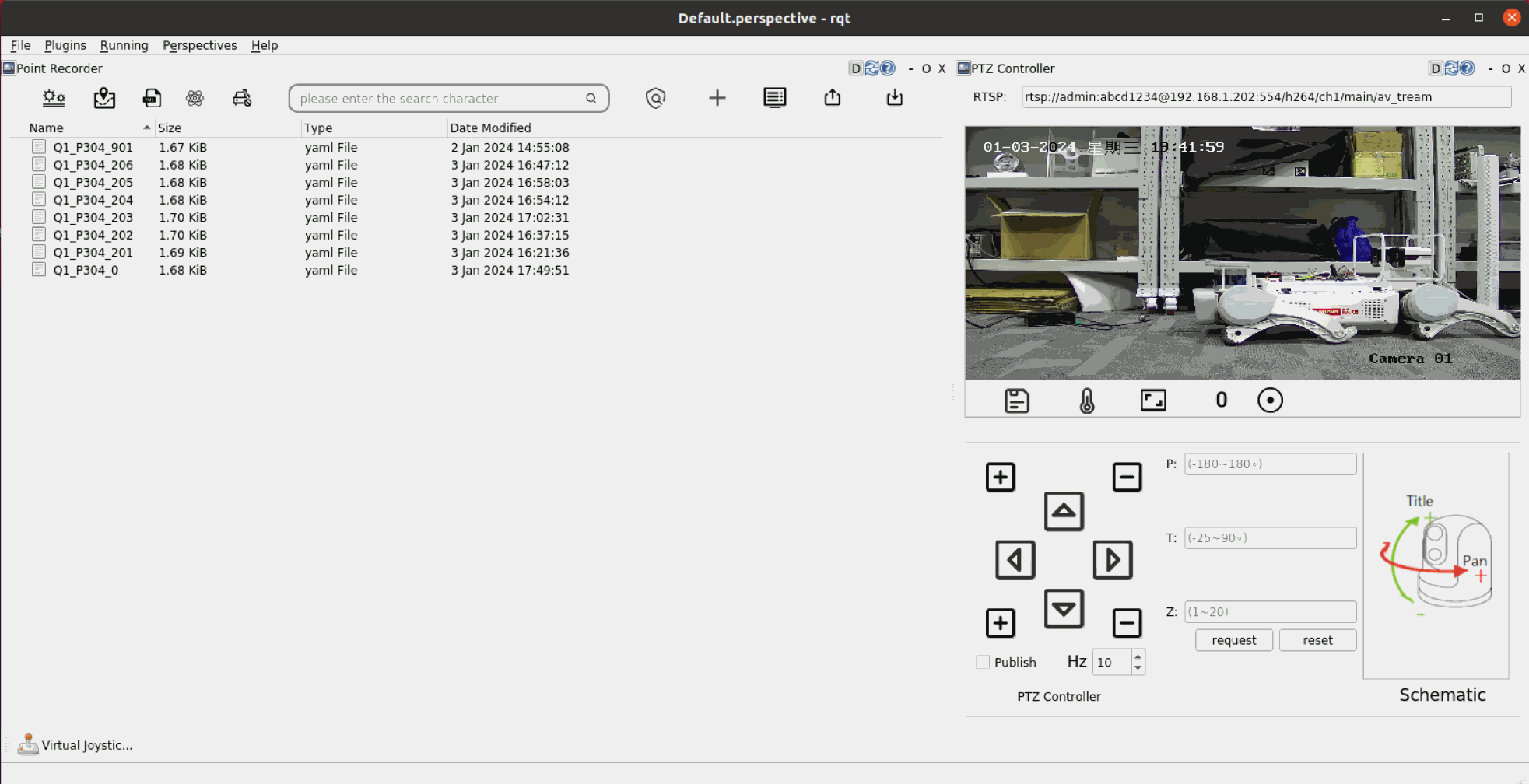Click the thermometer temperature icon

[x=1087, y=401]
